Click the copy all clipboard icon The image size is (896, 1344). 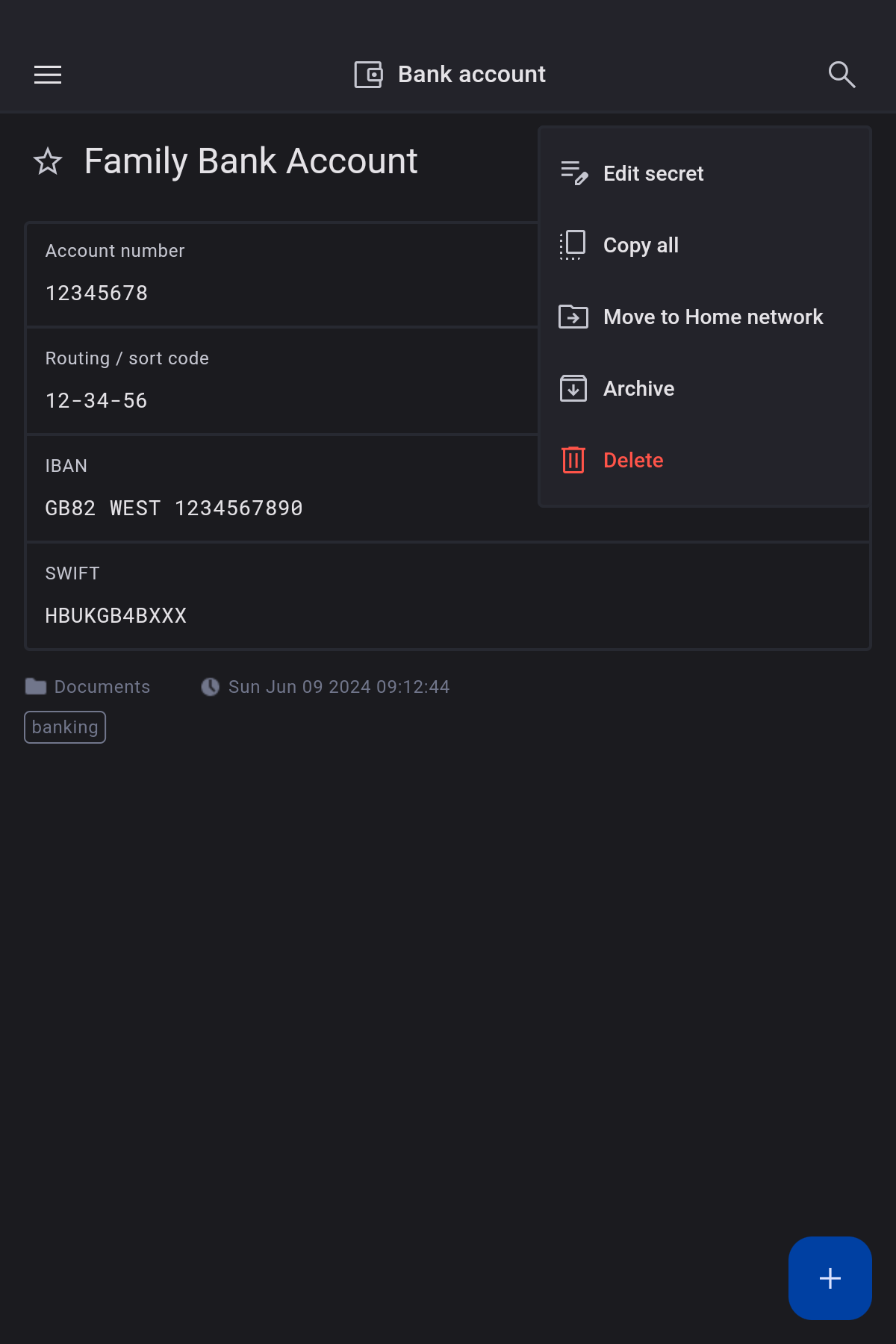pyautogui.click(x=573, y=245)
